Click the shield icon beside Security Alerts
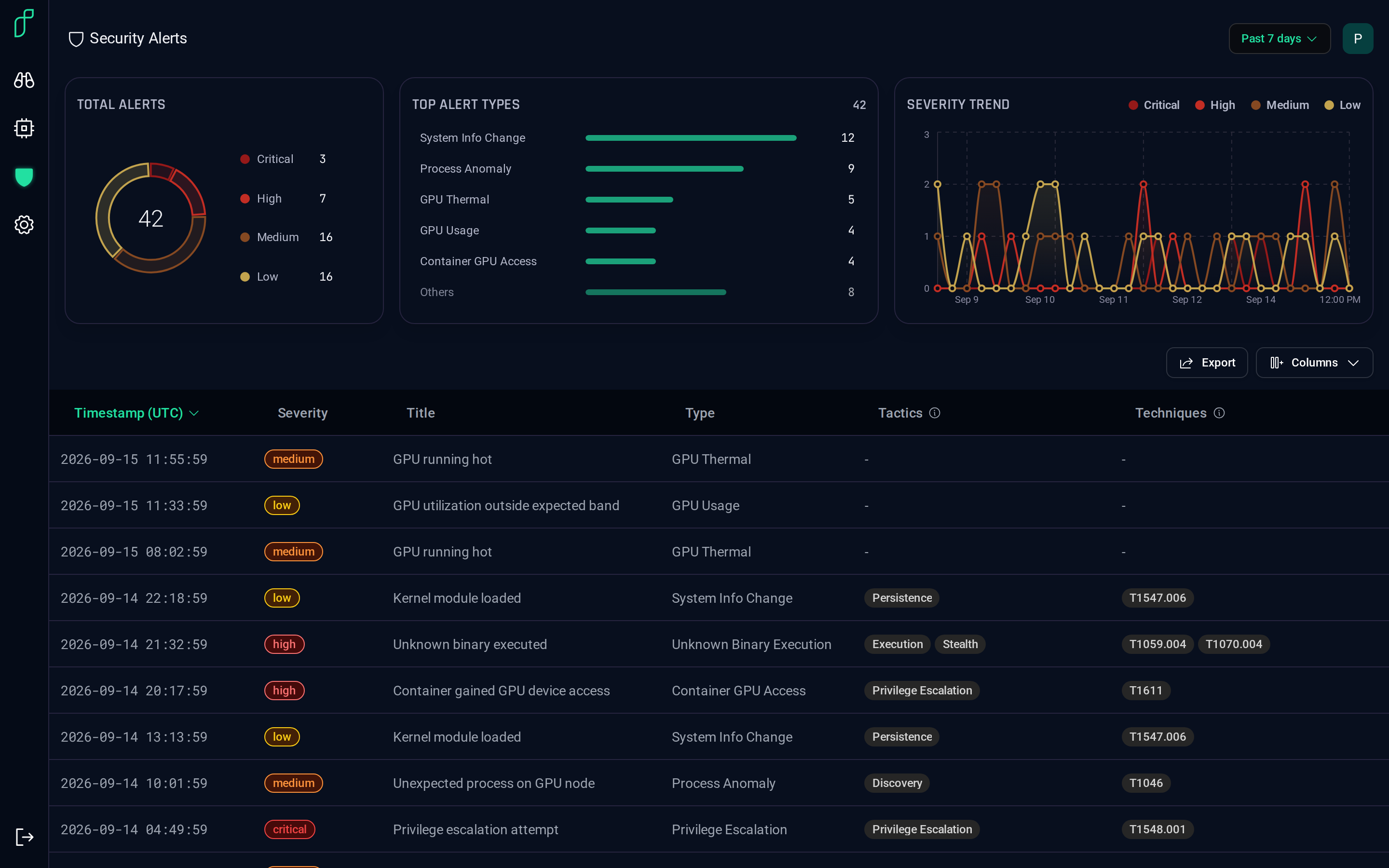The image size is (1389, 868). [76, 39]
